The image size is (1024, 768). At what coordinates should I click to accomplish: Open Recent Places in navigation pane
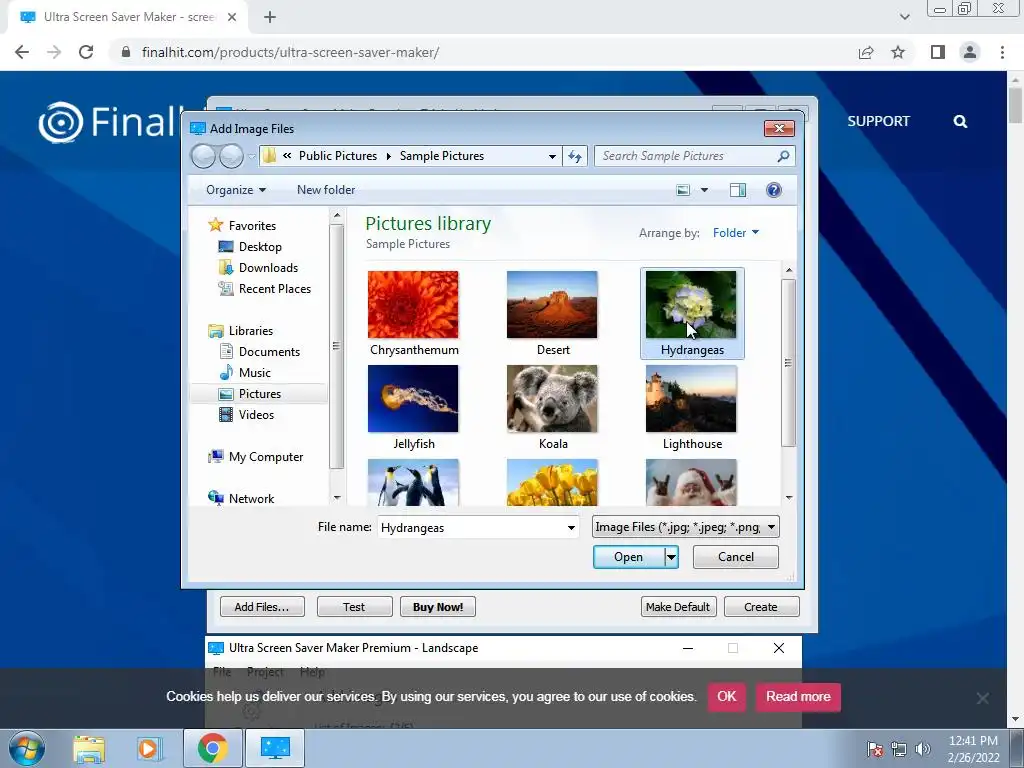click(274, 289)
